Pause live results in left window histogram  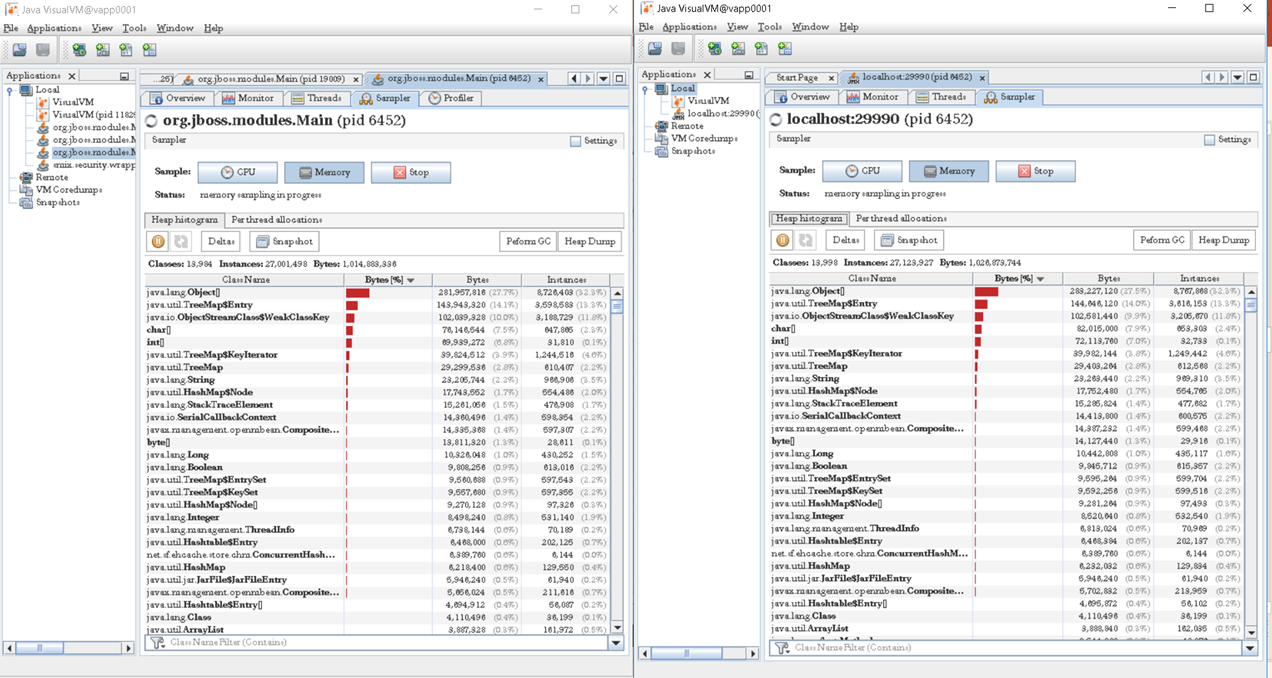pyautogui.click(x=158, y=241)
